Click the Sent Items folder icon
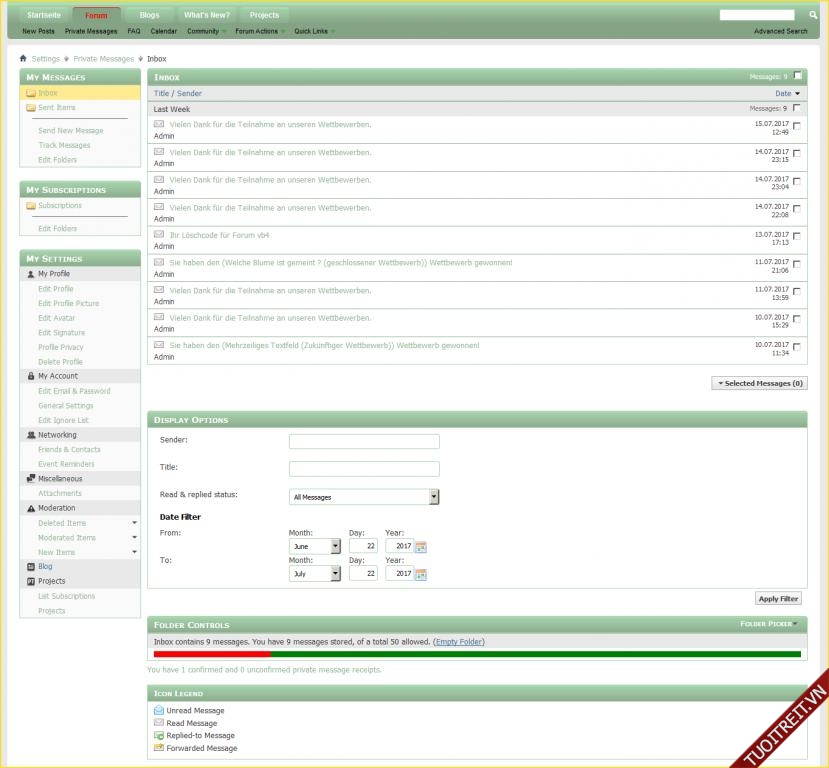This screenshot has height=768, width=829. click(x=31, y=108)
